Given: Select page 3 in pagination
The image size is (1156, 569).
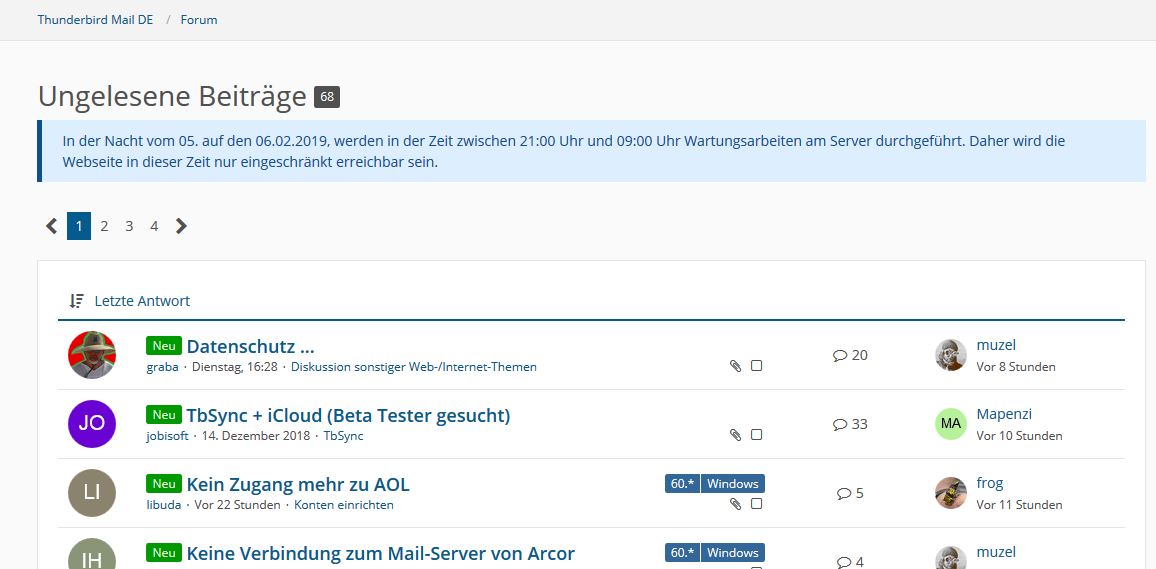Looking at the screenshot, I should (x=129, y=226).
